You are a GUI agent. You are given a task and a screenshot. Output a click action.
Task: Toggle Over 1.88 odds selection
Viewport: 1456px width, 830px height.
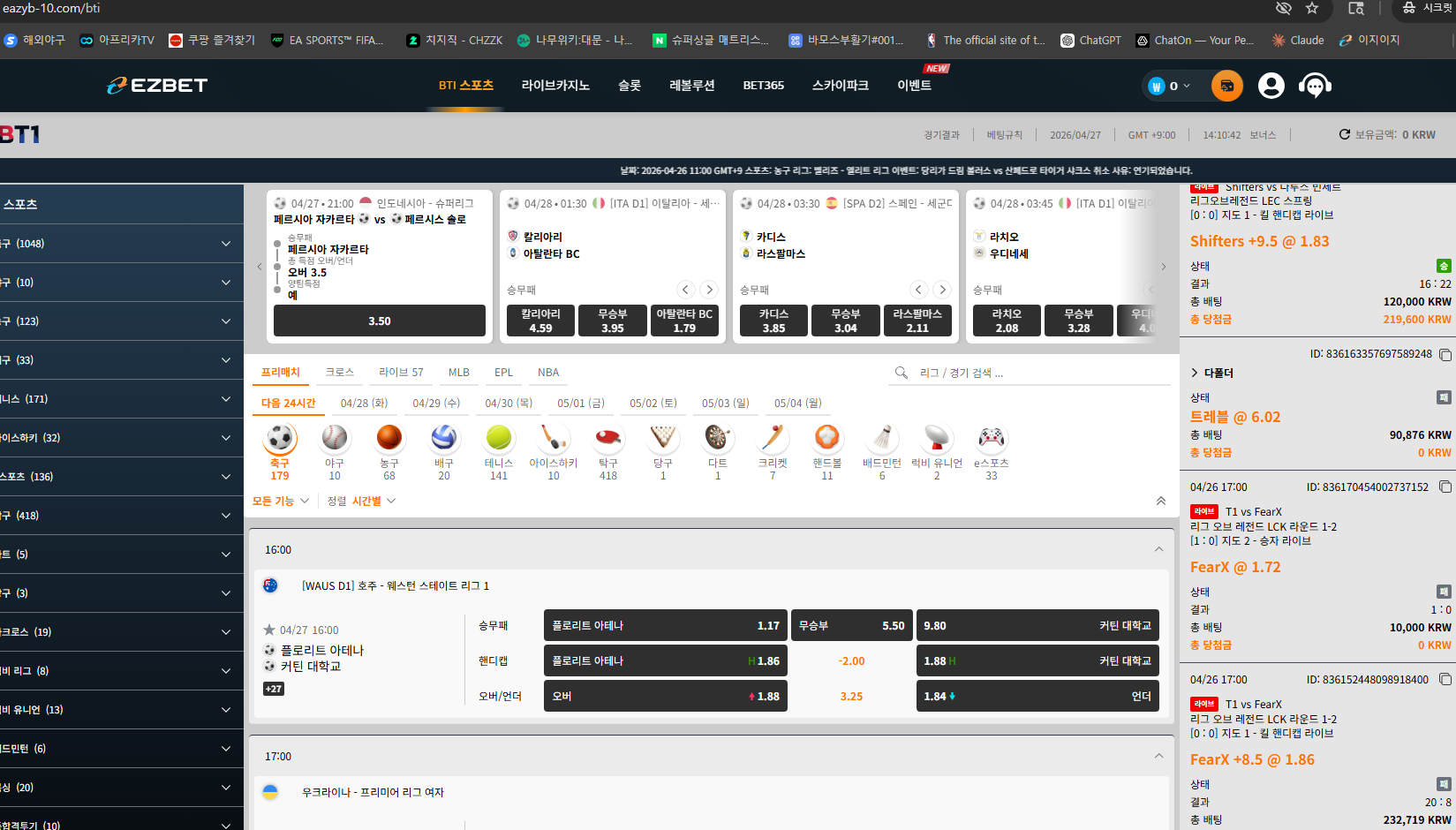665,696
